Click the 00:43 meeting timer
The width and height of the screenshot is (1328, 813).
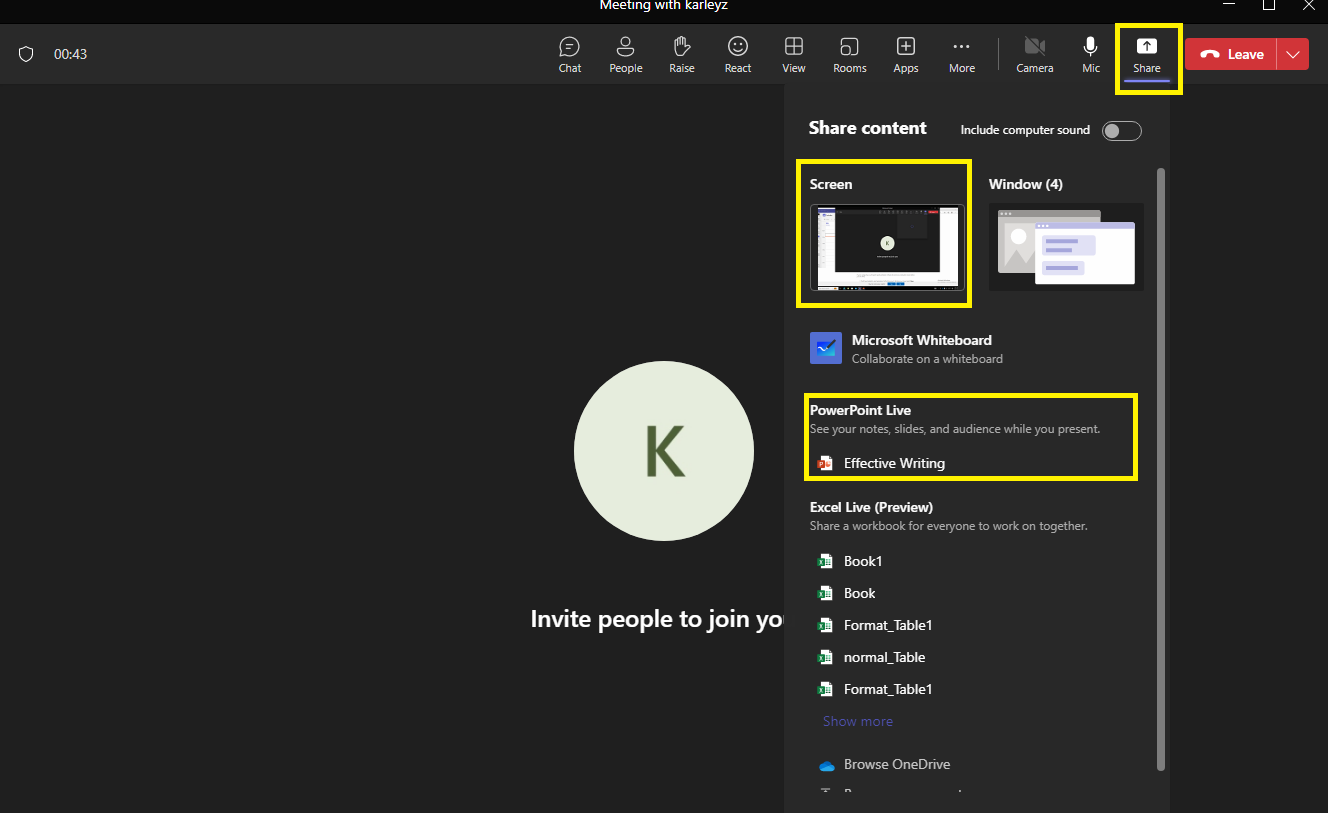coord(70,54)
